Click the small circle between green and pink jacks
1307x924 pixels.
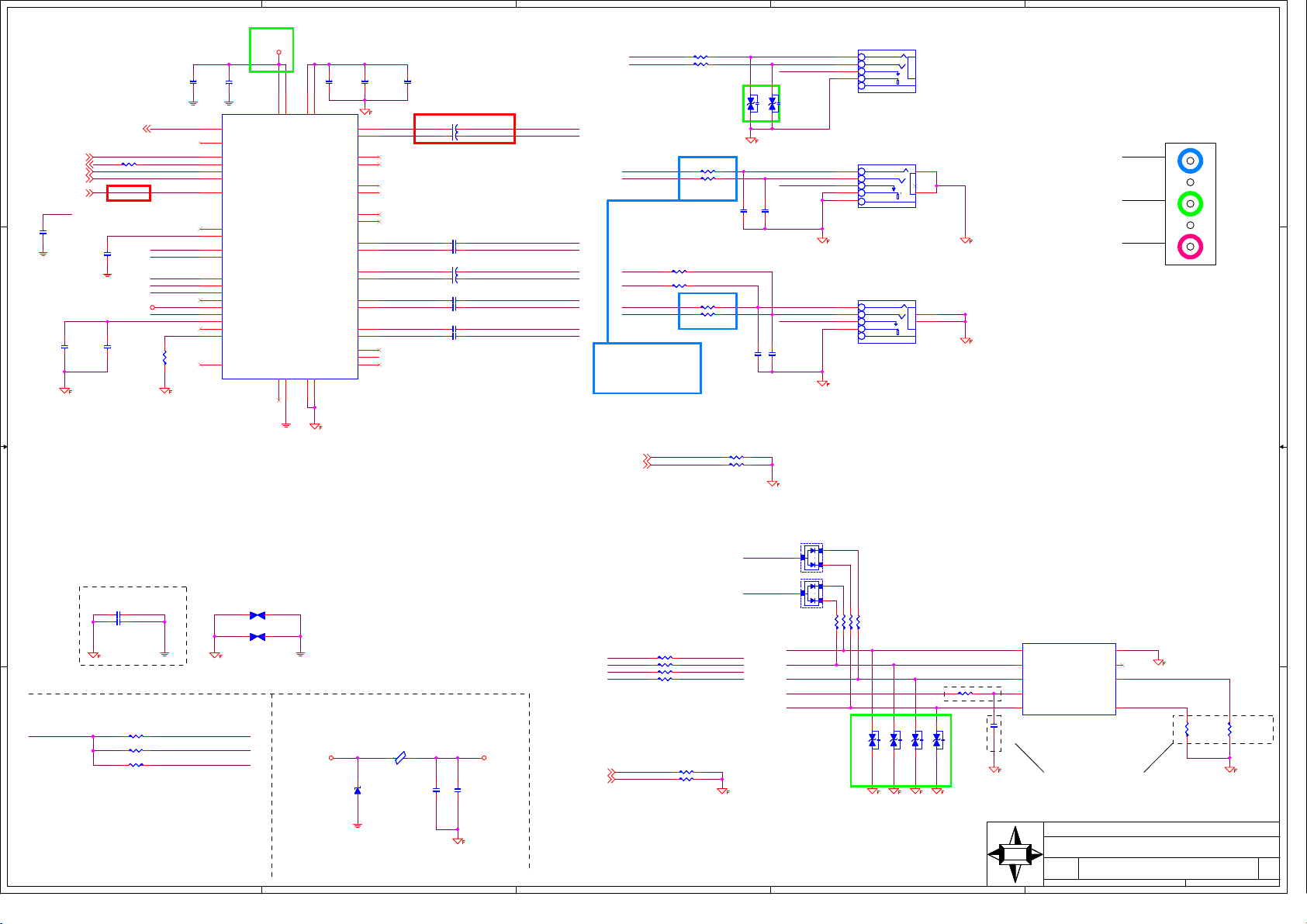click(x=1190, y=225)
